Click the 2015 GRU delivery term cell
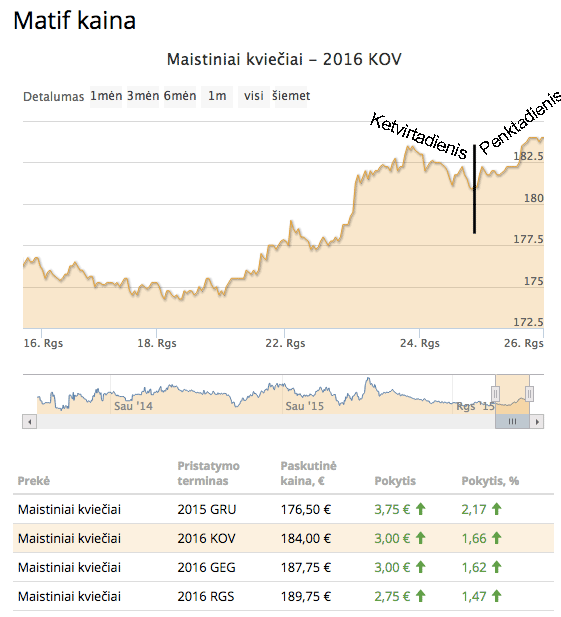This screenshot has width=561, height=617. click(x=207, y=510)
